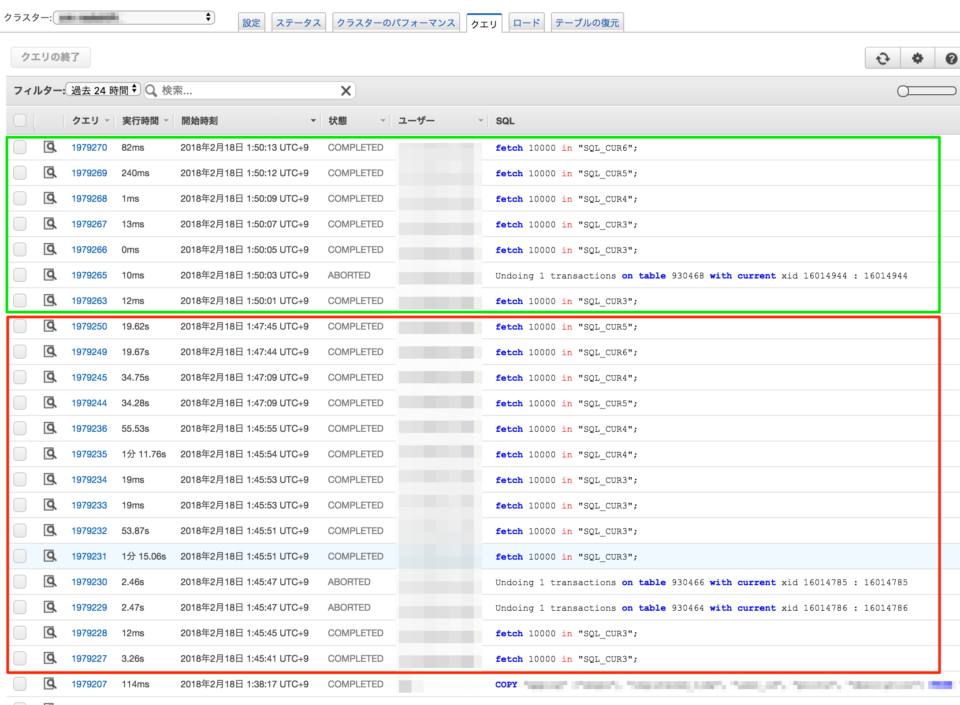Screen dimensions: 960x705
Task: Open query link 1979230
Action: pos(89,582)
